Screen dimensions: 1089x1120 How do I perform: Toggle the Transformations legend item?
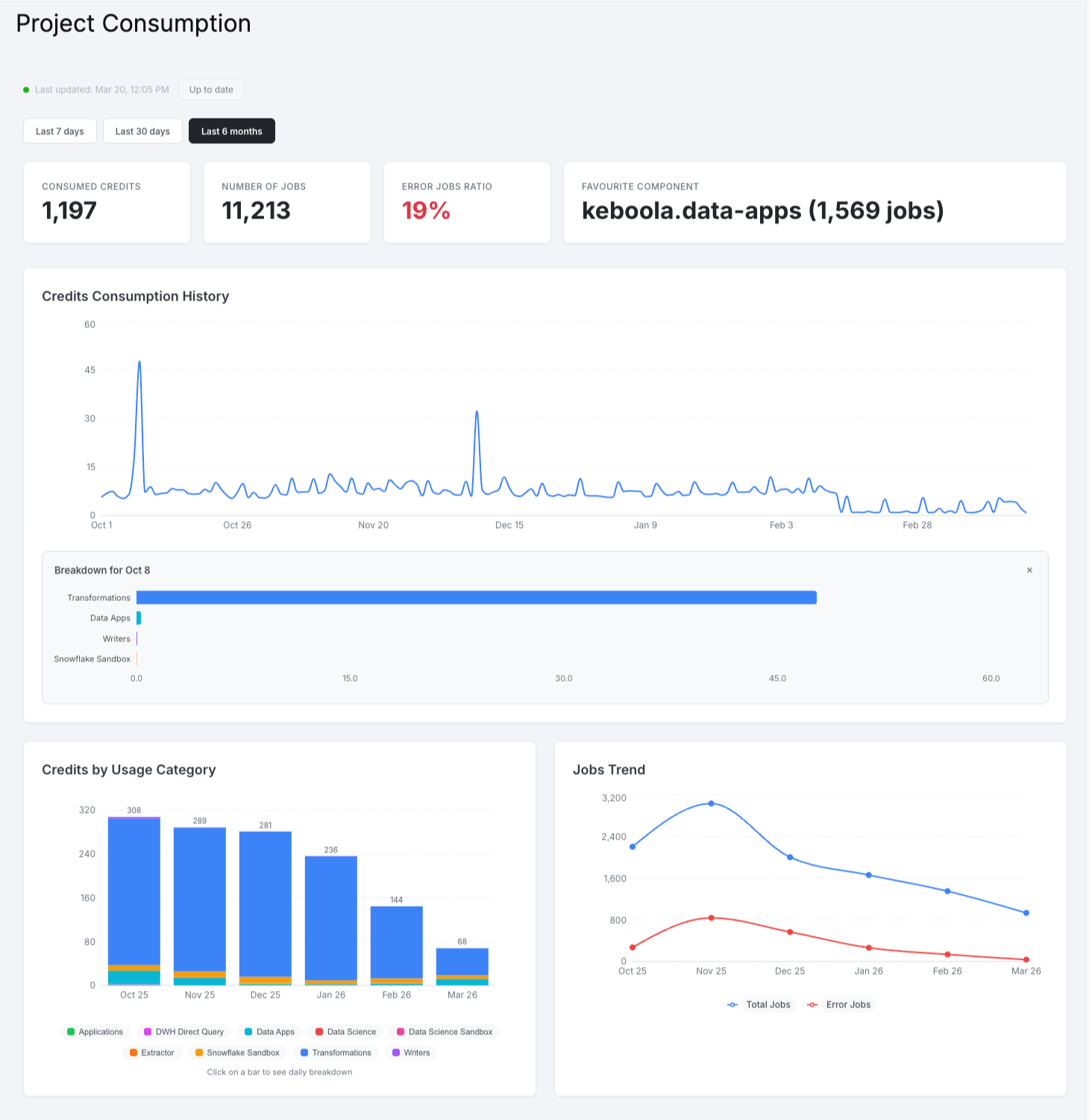[336, 1053]
